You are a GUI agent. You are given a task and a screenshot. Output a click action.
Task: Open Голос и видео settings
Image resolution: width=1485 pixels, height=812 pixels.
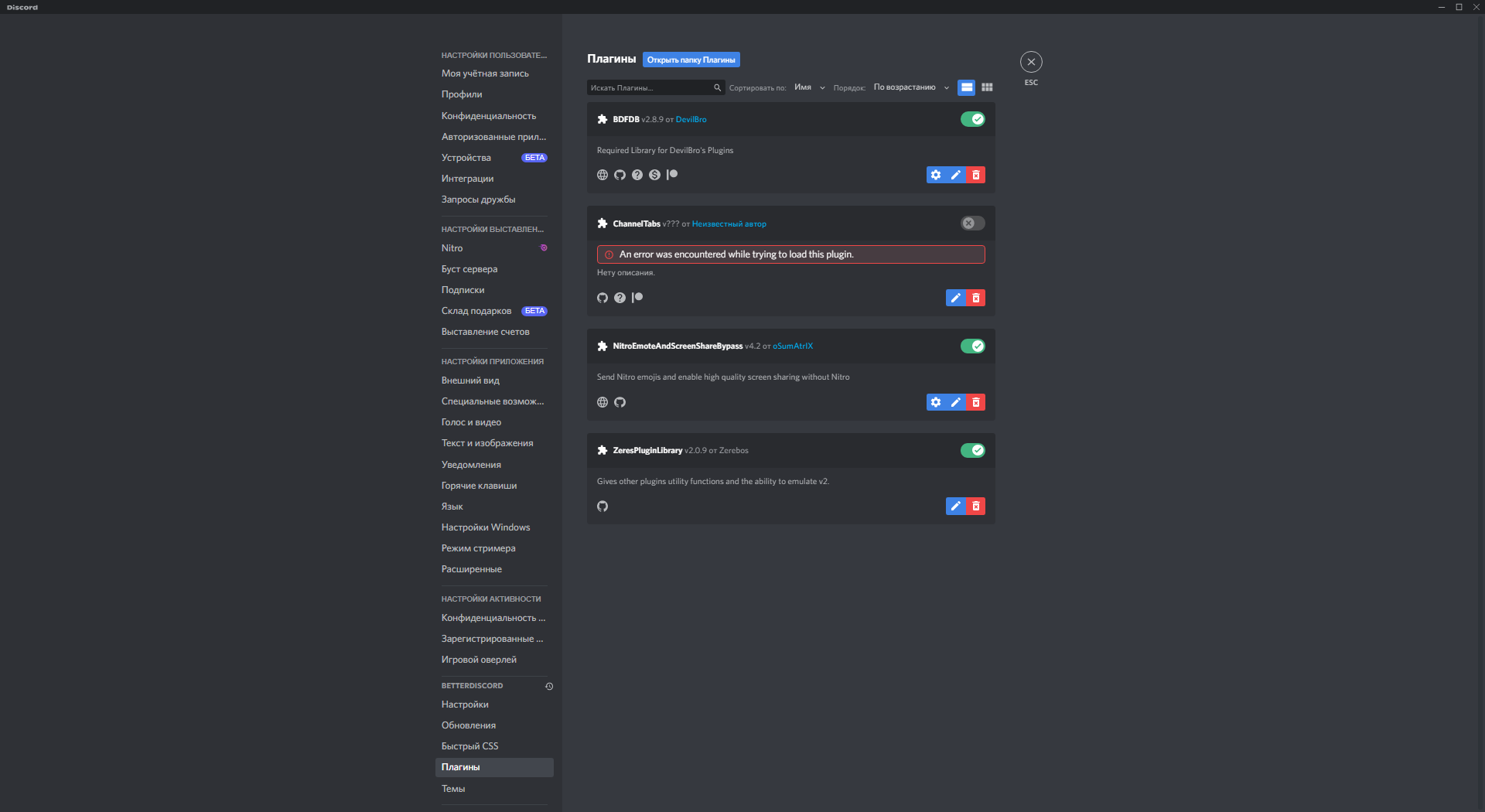pyautogui.click(x=494, y=422)
